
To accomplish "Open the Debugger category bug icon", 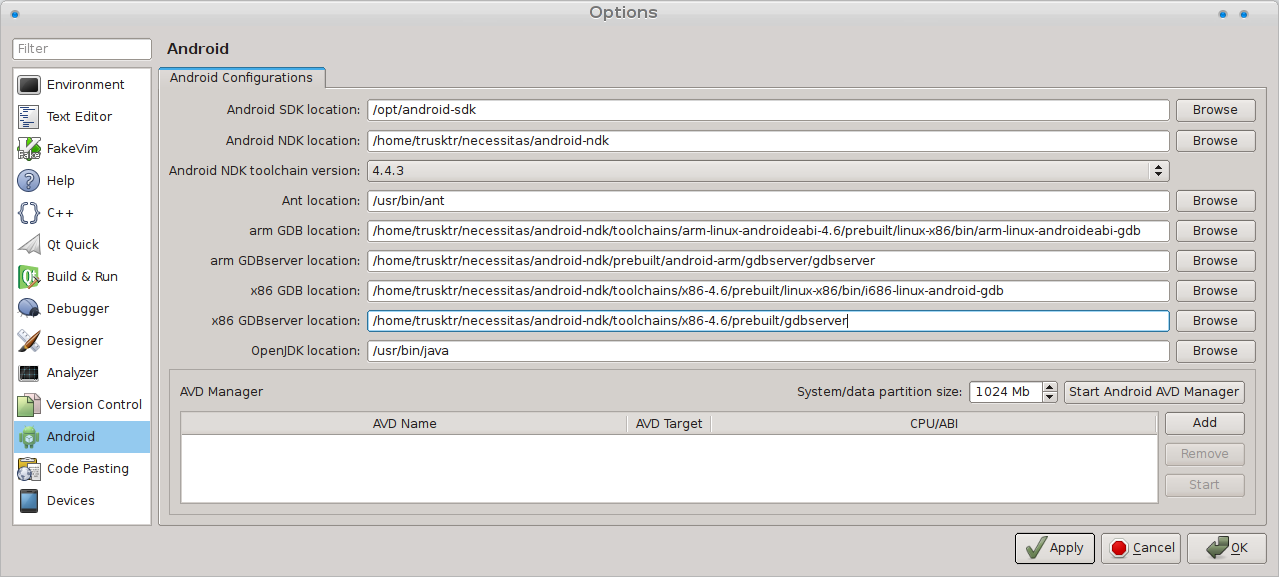I will click(29, 309).
